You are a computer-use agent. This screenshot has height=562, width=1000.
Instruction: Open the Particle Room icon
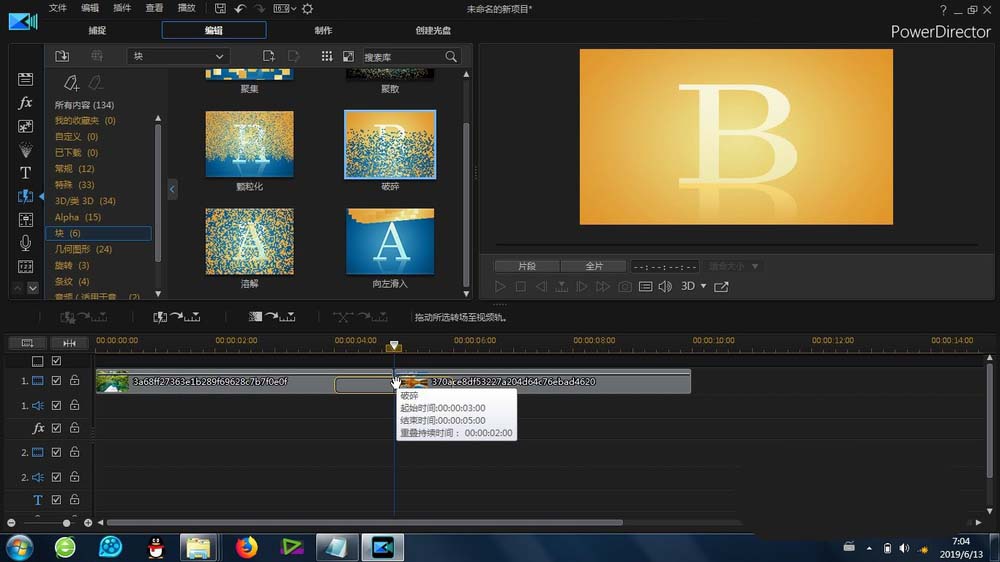click(x=26, y=150)
